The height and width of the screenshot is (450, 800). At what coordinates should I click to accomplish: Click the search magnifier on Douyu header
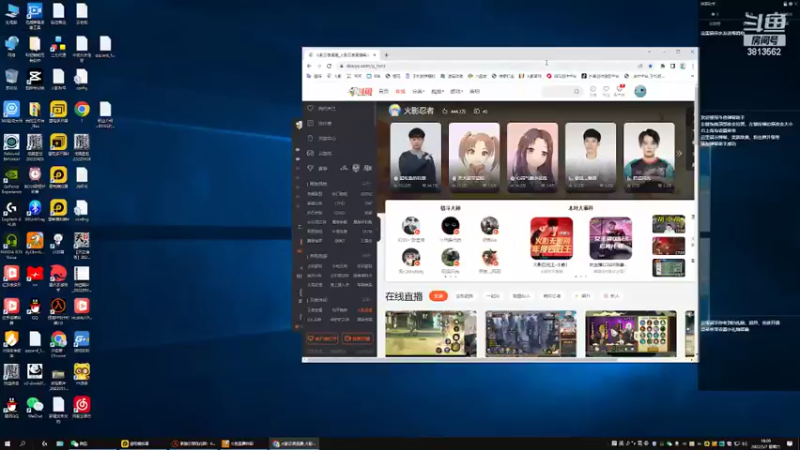577,91
